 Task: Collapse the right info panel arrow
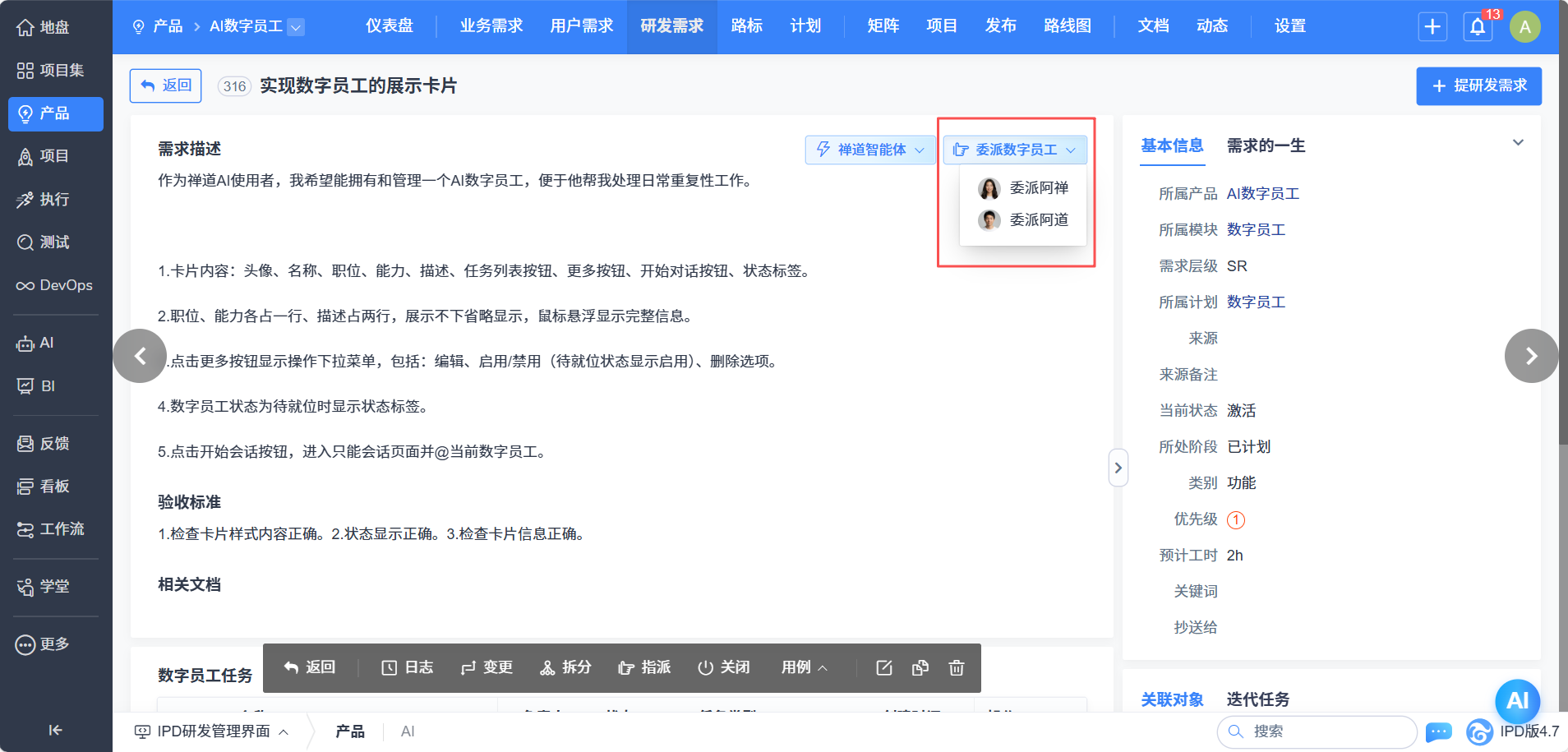click(1118, 468)
